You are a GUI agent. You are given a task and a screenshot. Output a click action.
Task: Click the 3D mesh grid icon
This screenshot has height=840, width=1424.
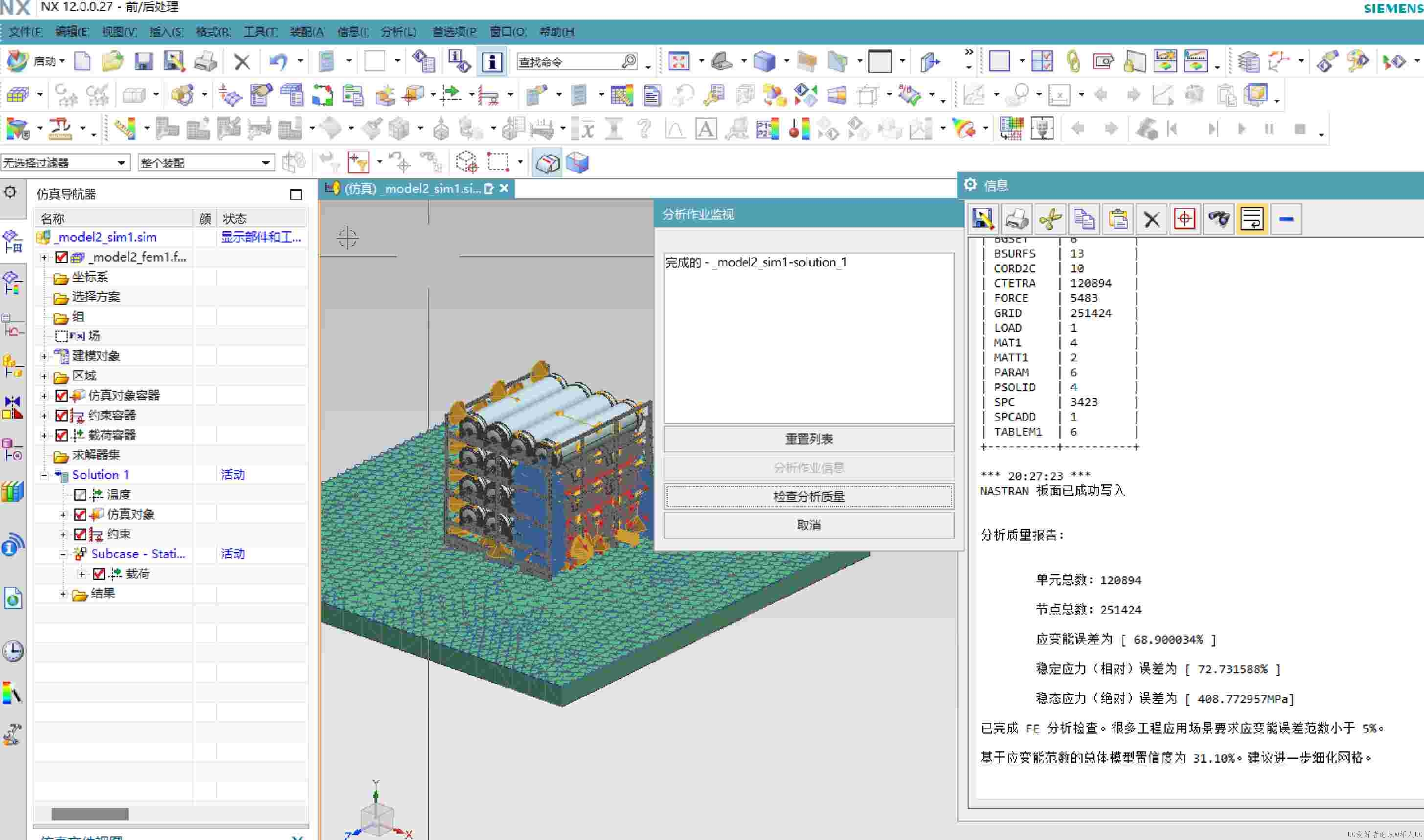tap(18, 94)
